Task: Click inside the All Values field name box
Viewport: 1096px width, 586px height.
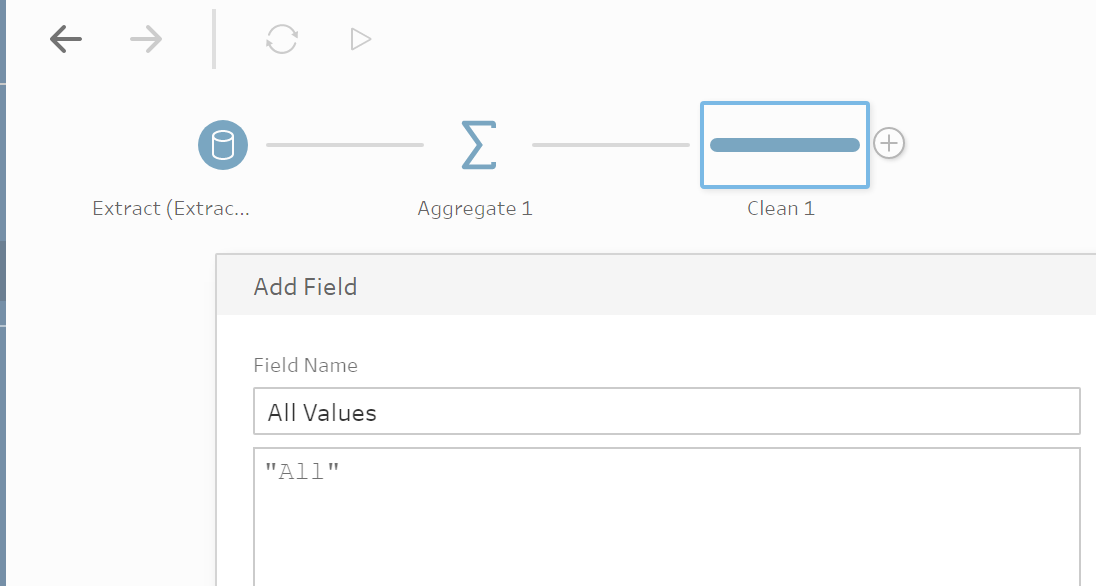Action: click(x=666, y=411)
